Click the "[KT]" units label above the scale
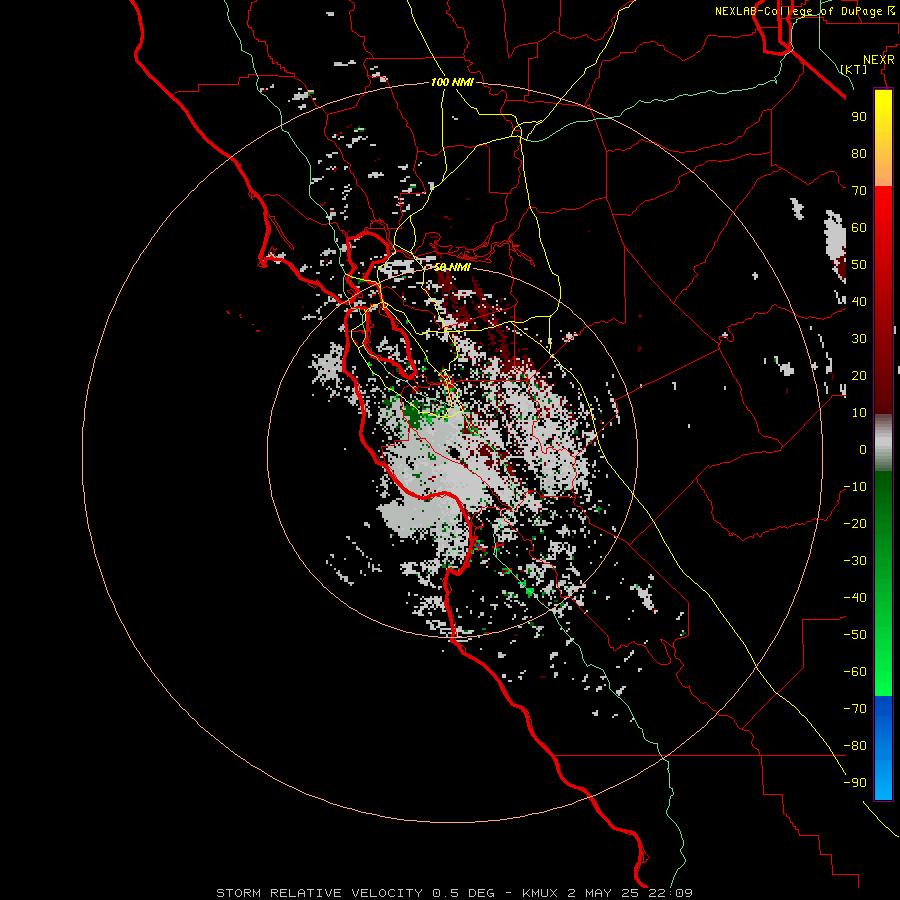Viewport: 900px width, 900px height. pyautogui.click(x=853, y=69)
